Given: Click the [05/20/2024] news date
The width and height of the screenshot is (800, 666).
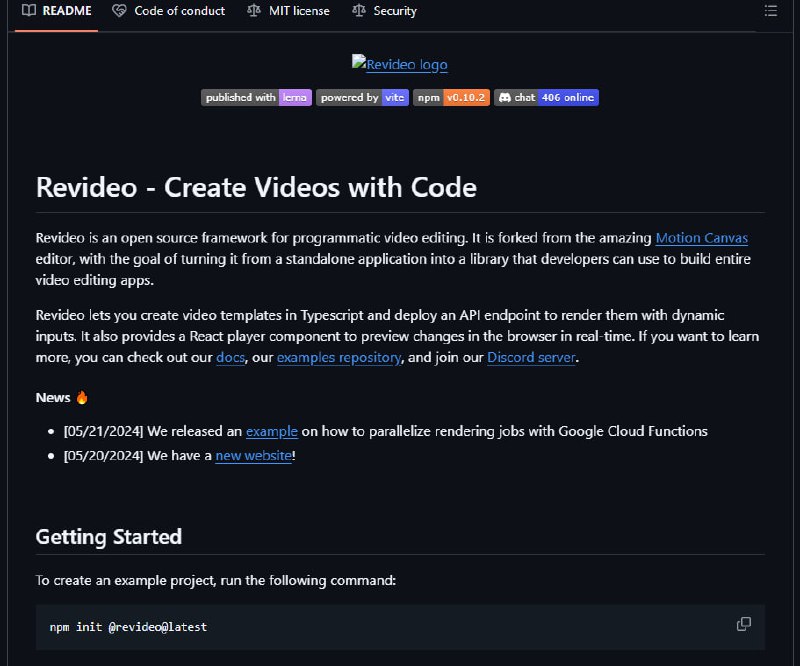Looking at the screenshot, I should [104, 455].
